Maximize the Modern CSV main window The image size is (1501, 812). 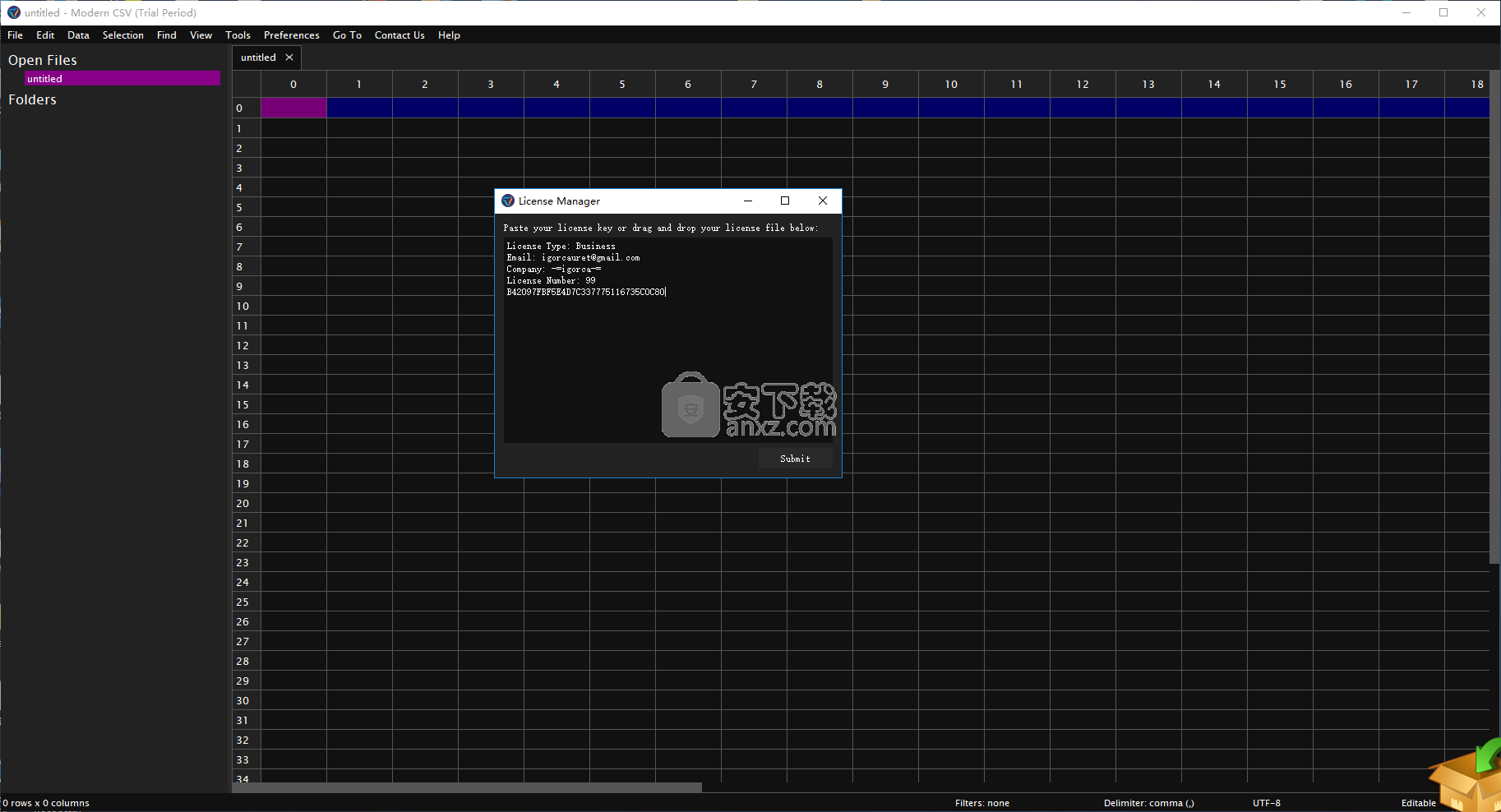(x=1443, y=12)
